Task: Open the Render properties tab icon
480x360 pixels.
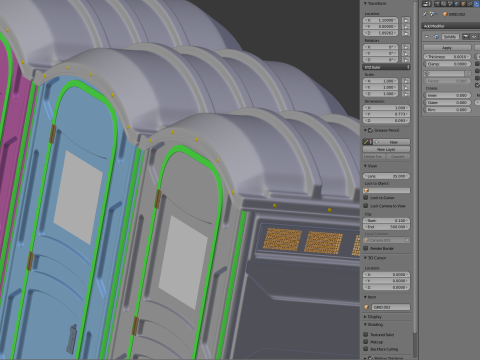Action: pyautogui.click(x=437, y=4)
